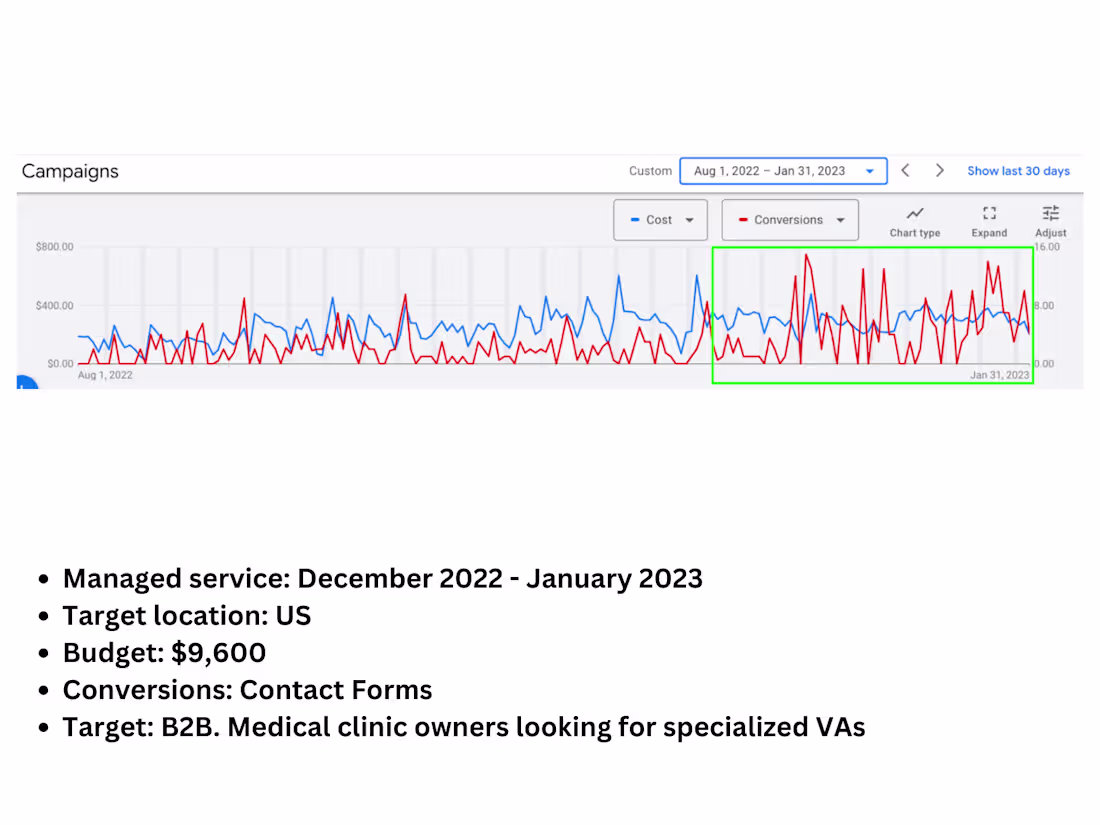The image size is (1100, 825).
Task: Click the $400.00 axis label on the chart
Action: click(x=53, y=306)
